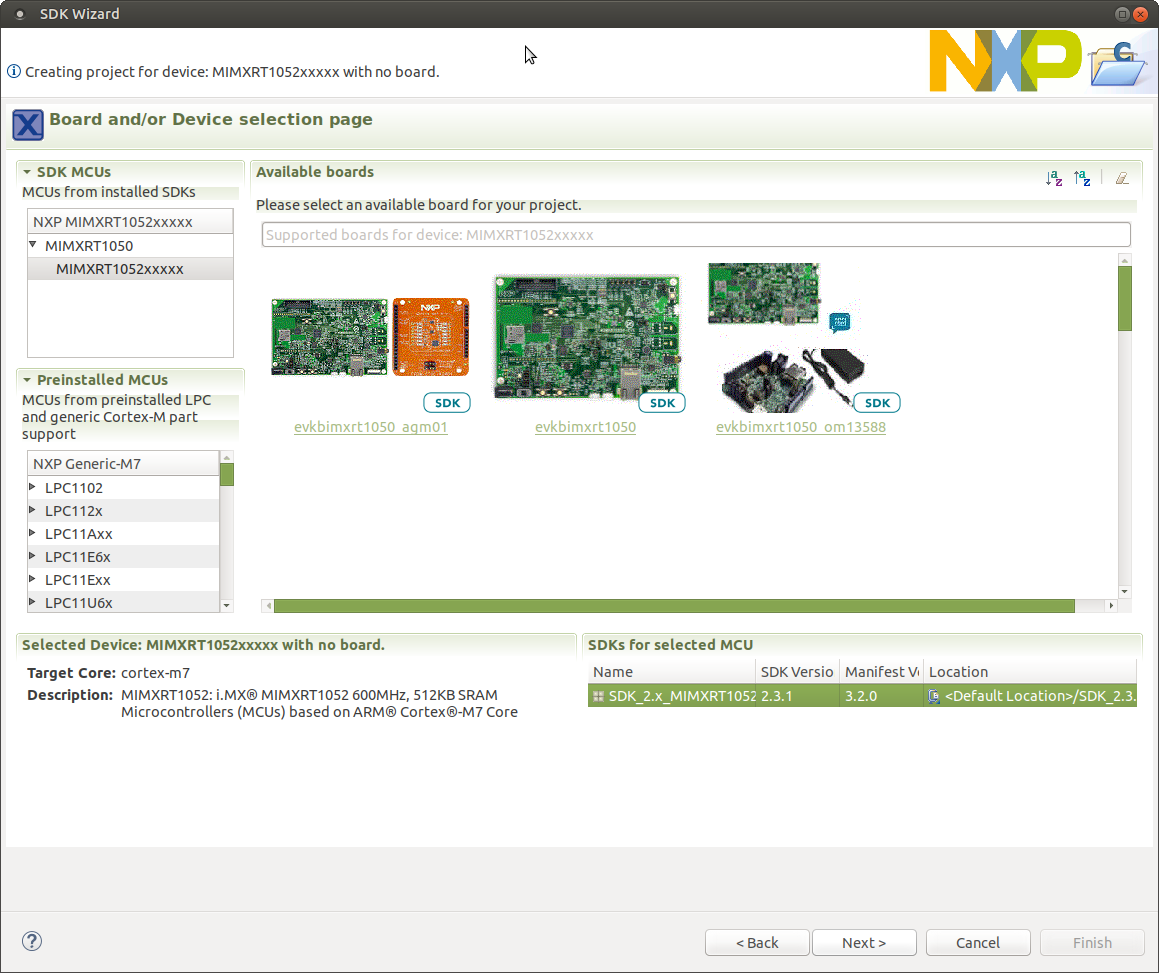Expand the LPC11Exx tree node
Screen dimensions: 1159x973
click(x=33, y=578)
